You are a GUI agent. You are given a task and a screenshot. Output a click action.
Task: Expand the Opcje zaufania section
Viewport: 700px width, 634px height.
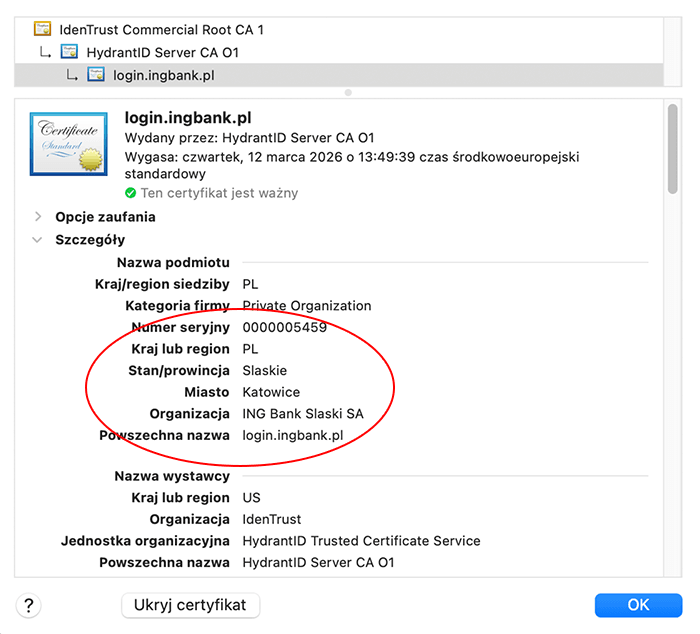tap(38, 217)
